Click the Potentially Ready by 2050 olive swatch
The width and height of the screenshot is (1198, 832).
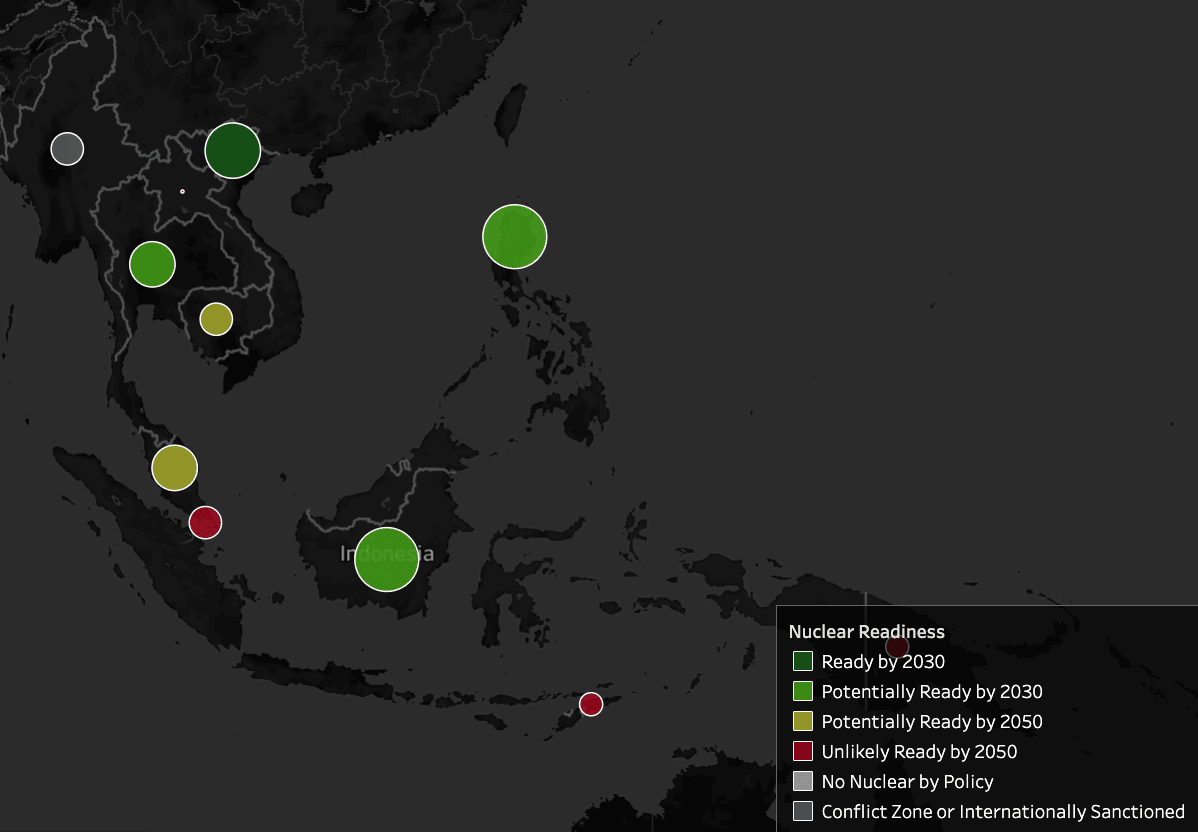(x=803, y=721)
